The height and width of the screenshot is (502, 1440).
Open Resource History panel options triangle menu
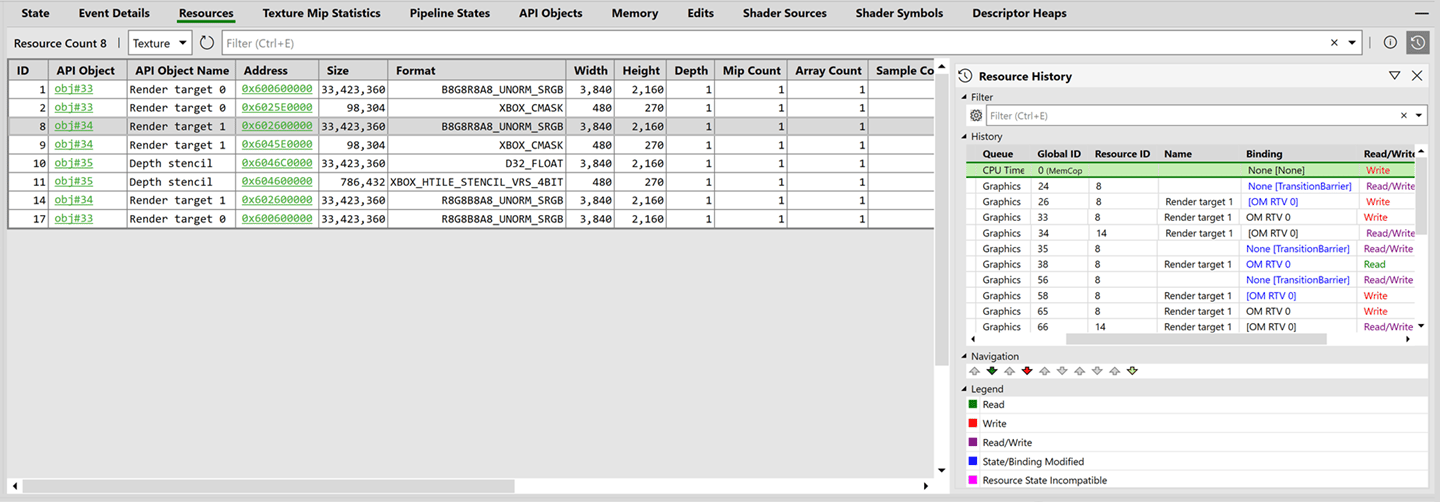[x=1394, y=76]
